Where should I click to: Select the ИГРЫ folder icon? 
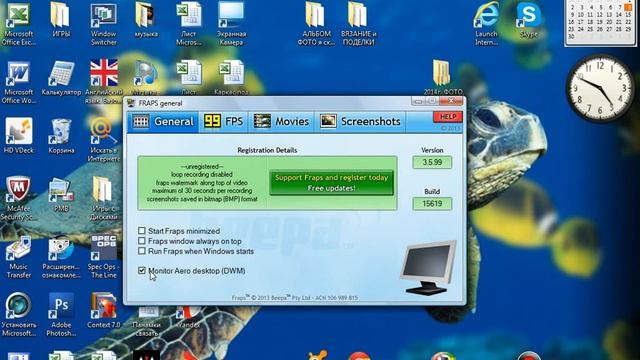click(x=61, y=20)
